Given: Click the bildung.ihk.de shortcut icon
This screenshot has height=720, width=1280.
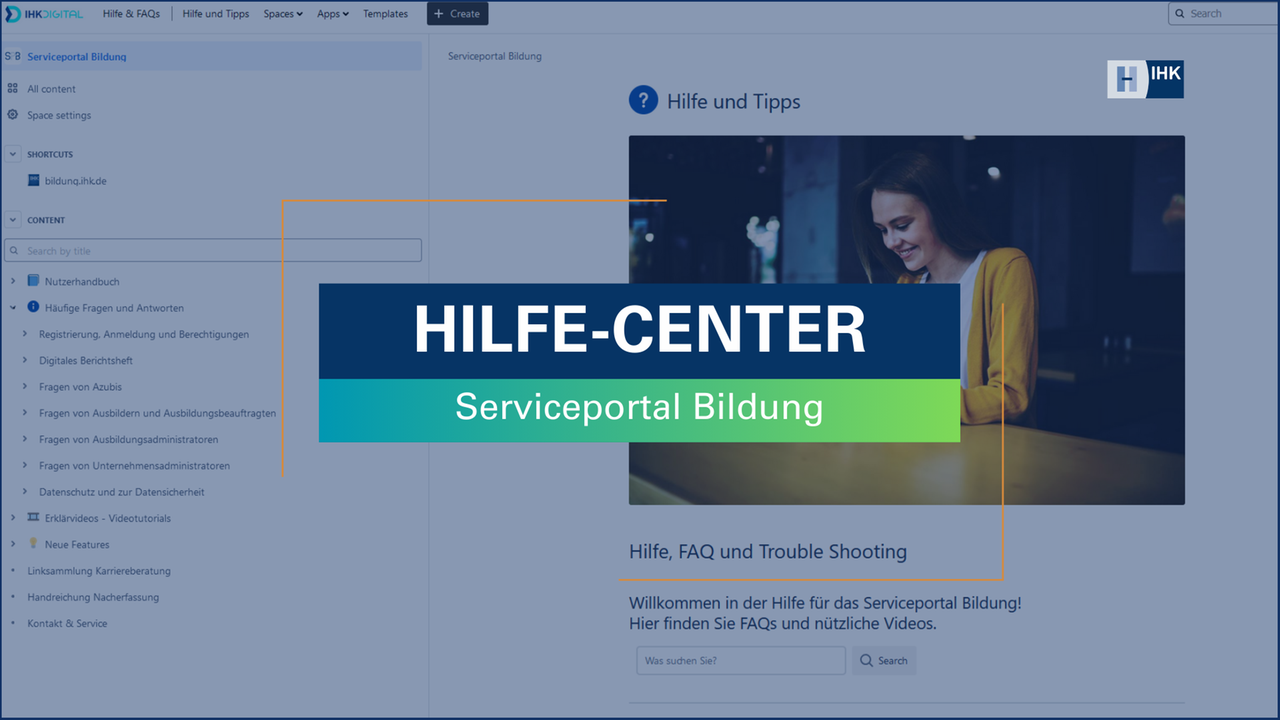Looking at the screenshot, I should point(34,181).
